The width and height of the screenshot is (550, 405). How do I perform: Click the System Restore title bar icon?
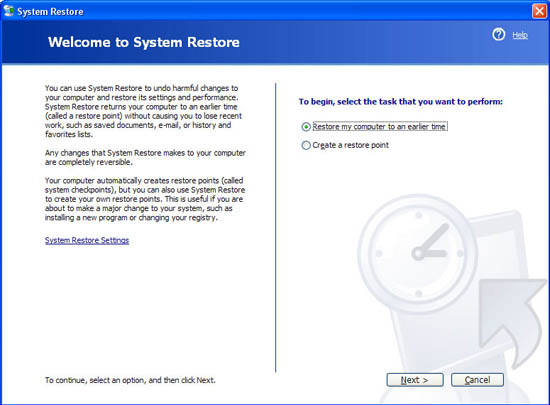pyautogui.click(x=9, y=11)
